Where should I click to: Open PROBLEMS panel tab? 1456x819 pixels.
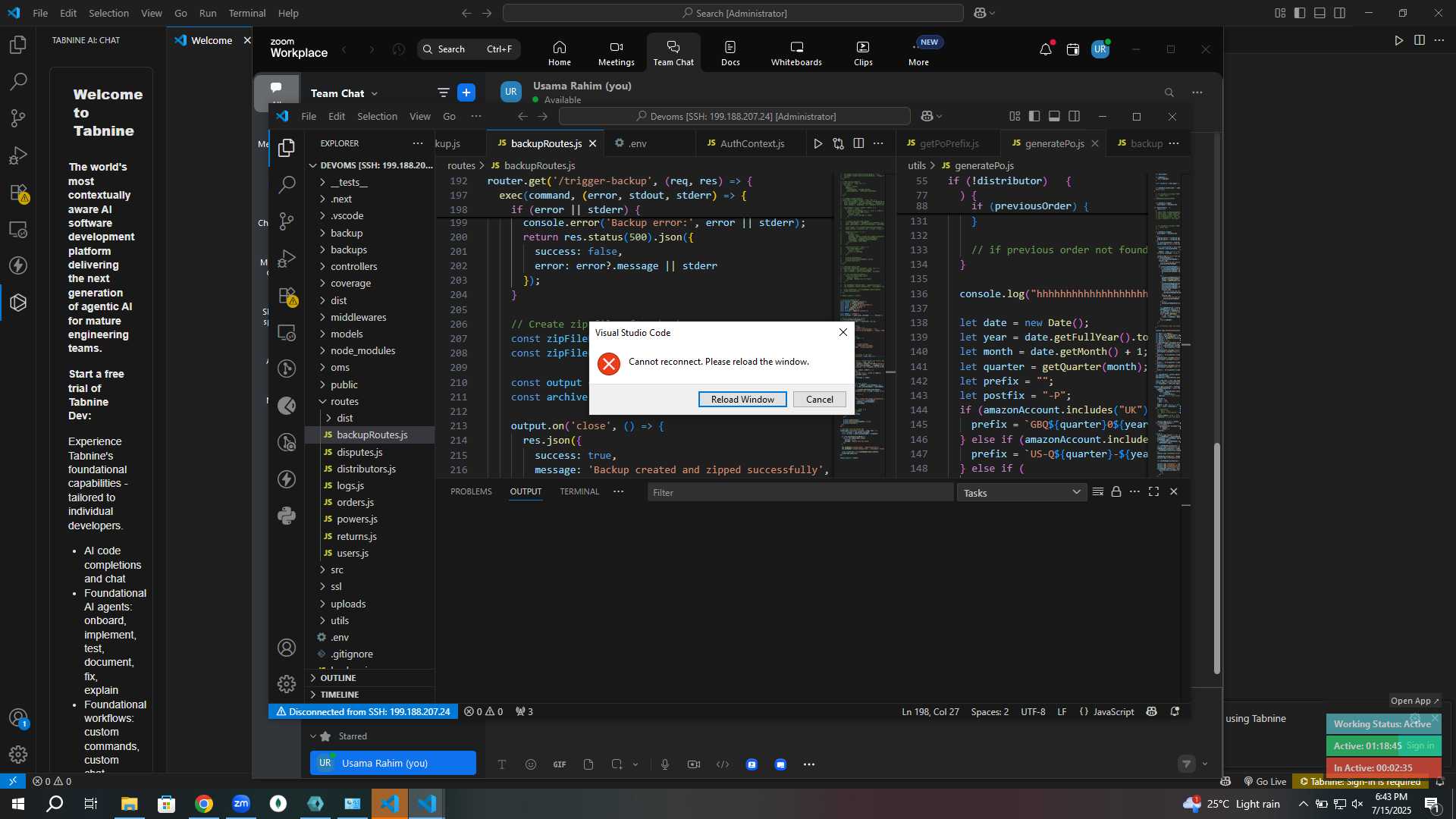tap(471, 492)
